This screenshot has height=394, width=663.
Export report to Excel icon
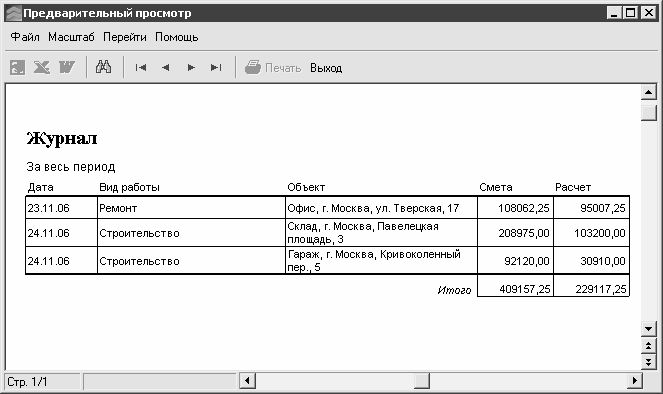tap(42, 68)
